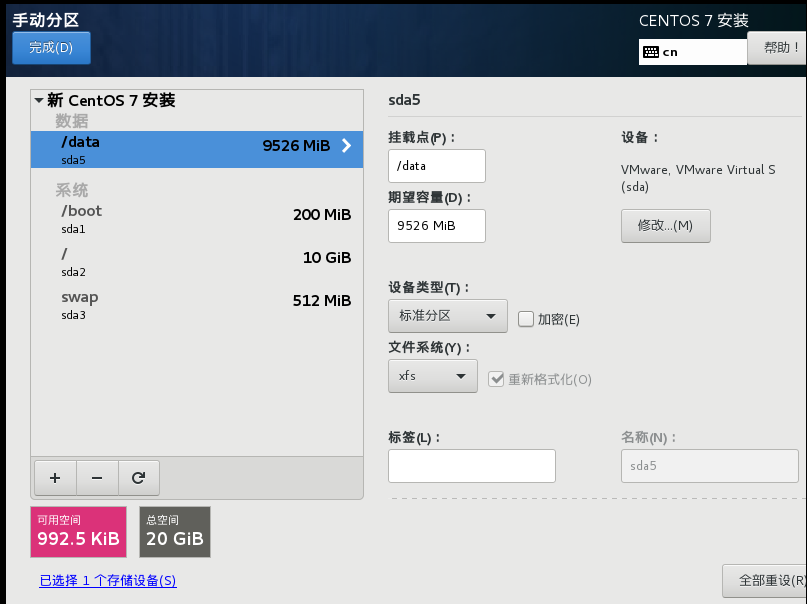Select the swap sda3 partition row
The width and height of the screenshot is (807, 604).
197,305
